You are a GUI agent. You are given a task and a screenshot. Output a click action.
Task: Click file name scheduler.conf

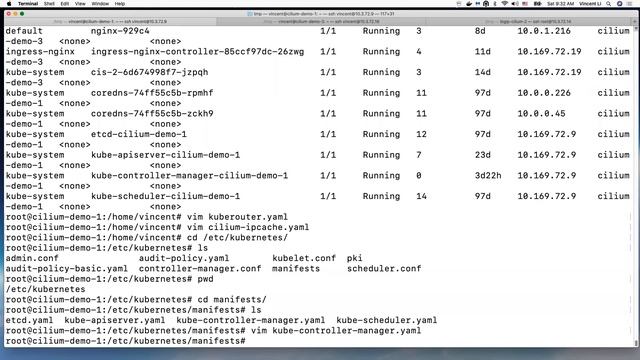coord(384,269)
